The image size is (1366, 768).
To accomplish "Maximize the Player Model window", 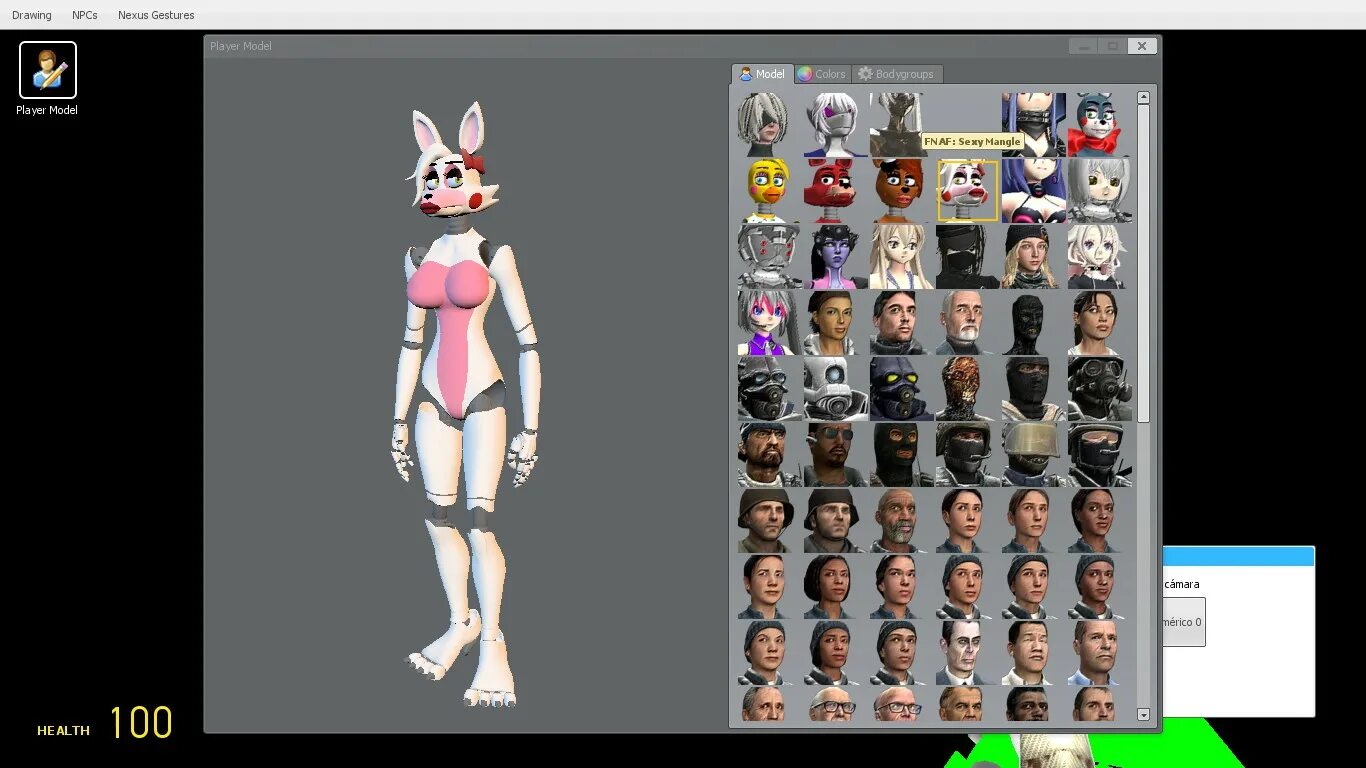I will tap(1112, 46).
